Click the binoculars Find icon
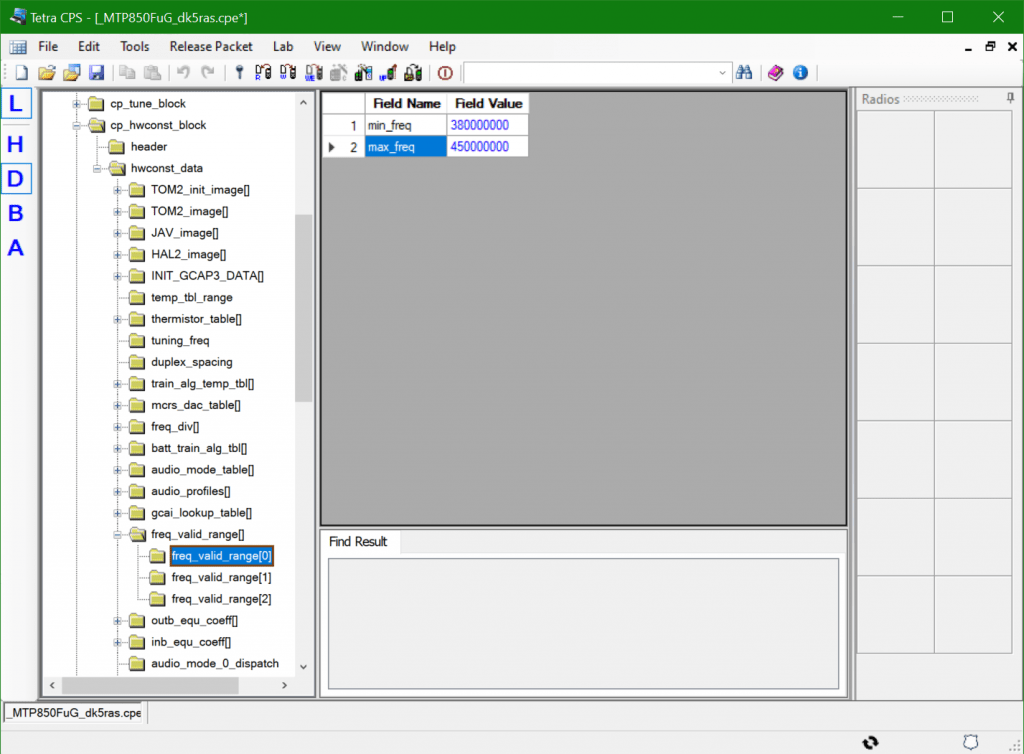 click(x=743, y=73)
